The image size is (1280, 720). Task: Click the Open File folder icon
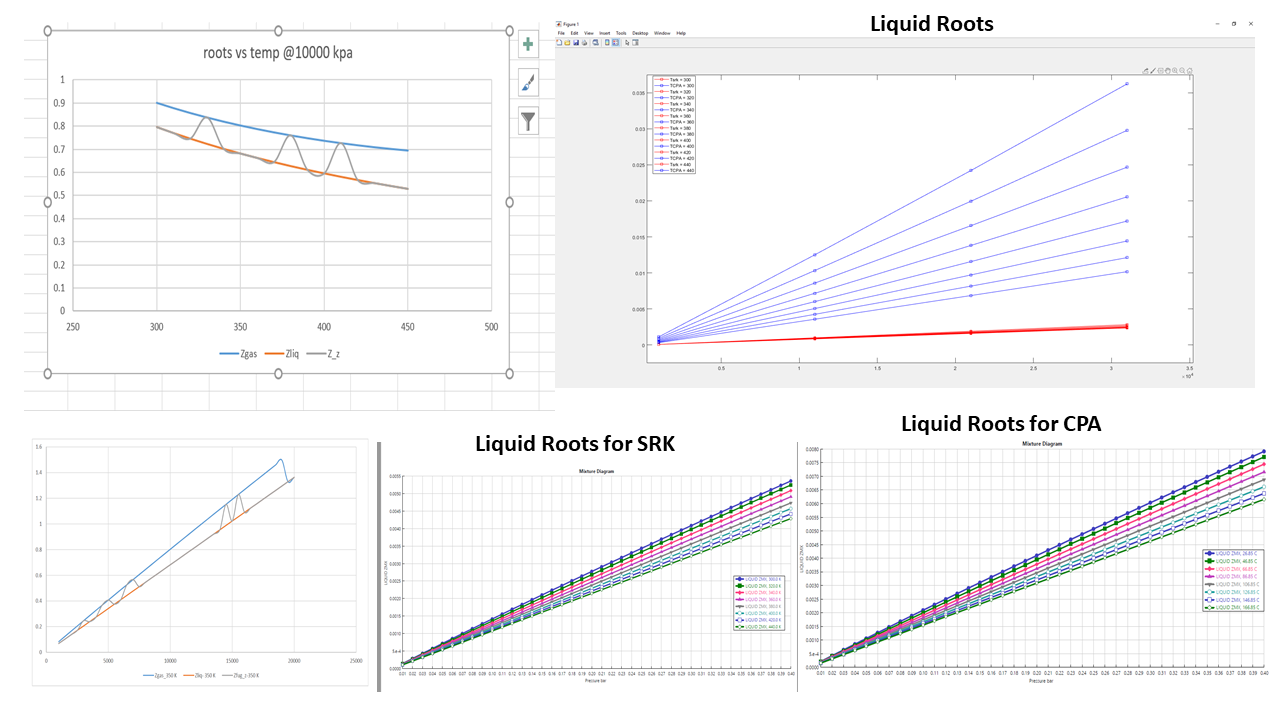567,43
